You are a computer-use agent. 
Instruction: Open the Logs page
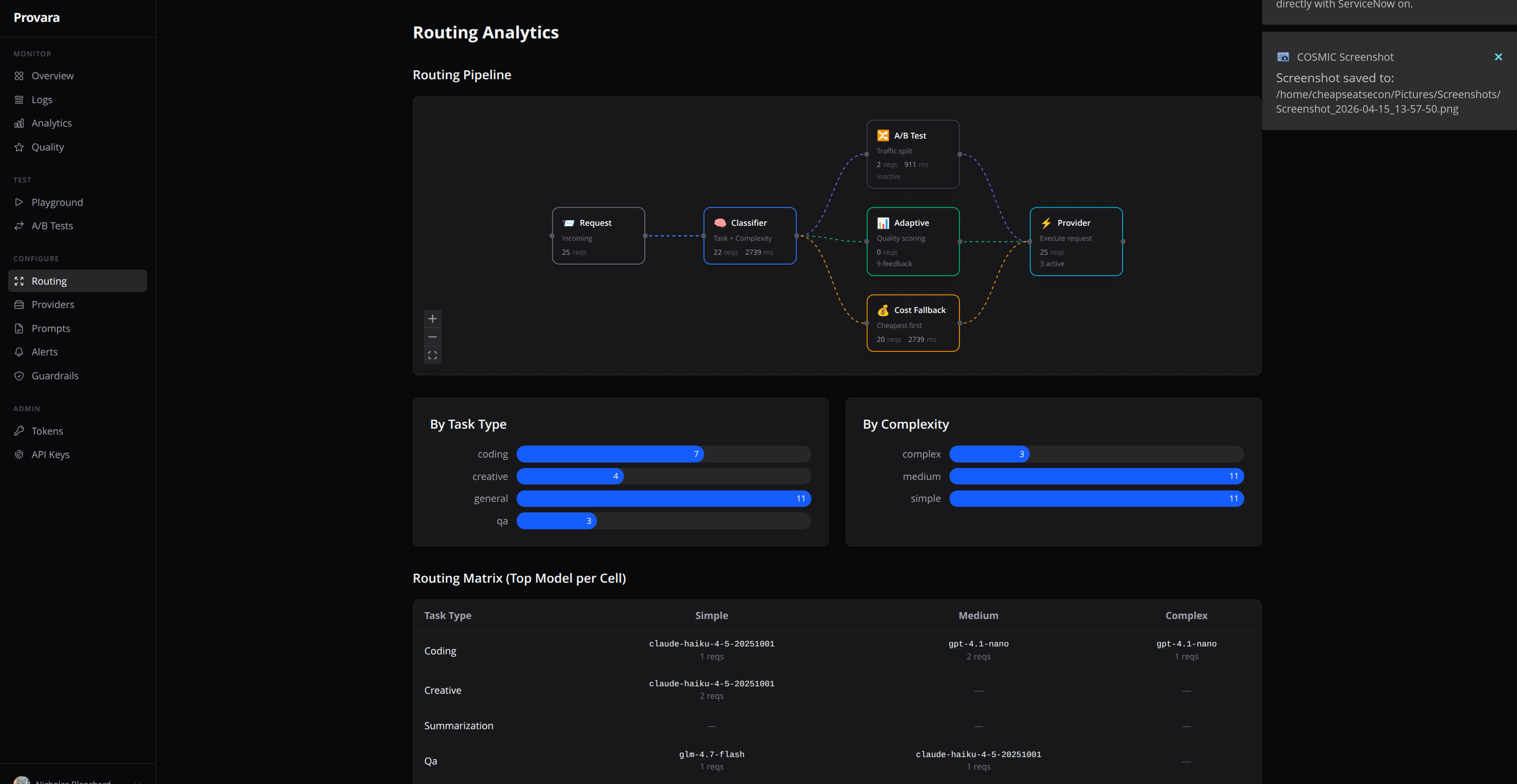pos(42,100)
